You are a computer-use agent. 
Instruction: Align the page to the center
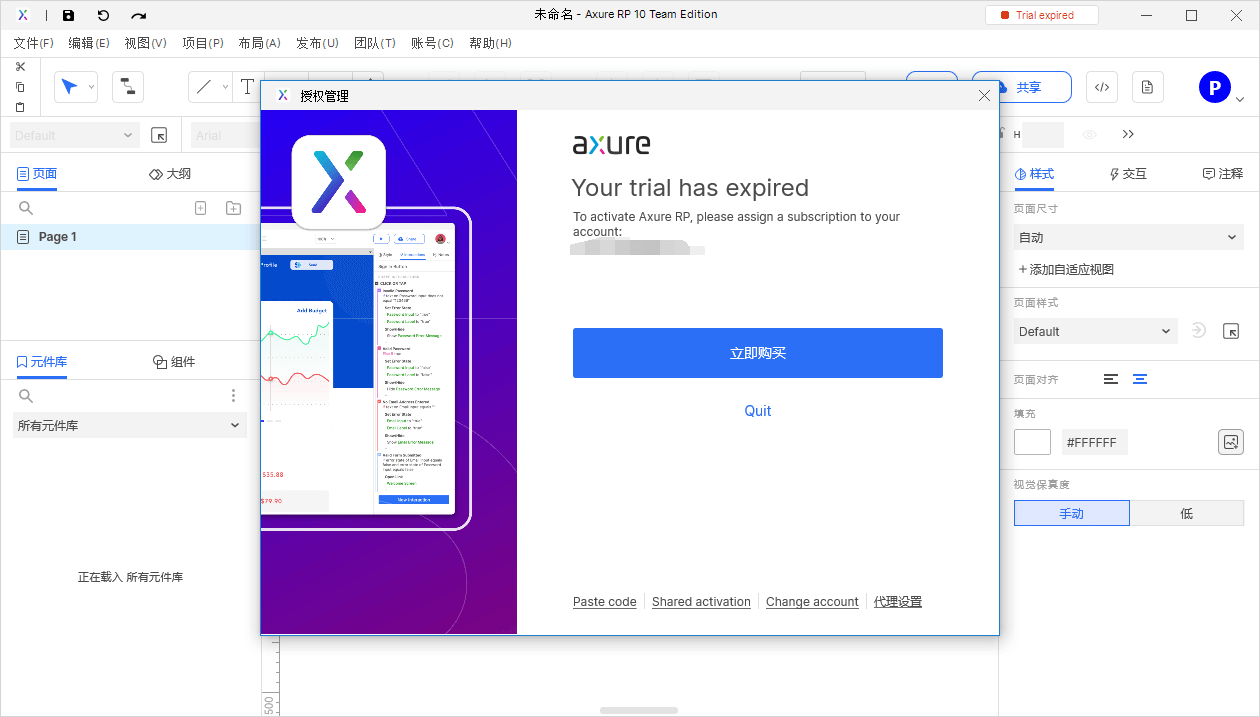1139,379
